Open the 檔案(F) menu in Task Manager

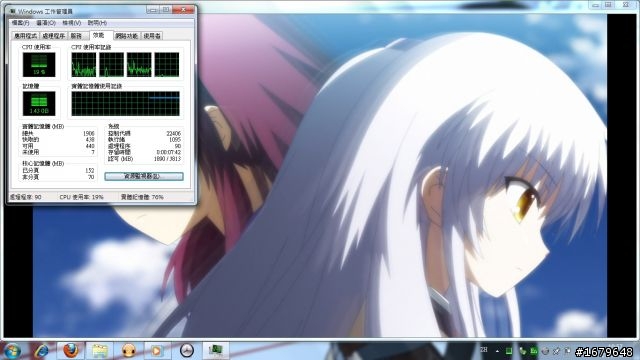pos(20,23)
